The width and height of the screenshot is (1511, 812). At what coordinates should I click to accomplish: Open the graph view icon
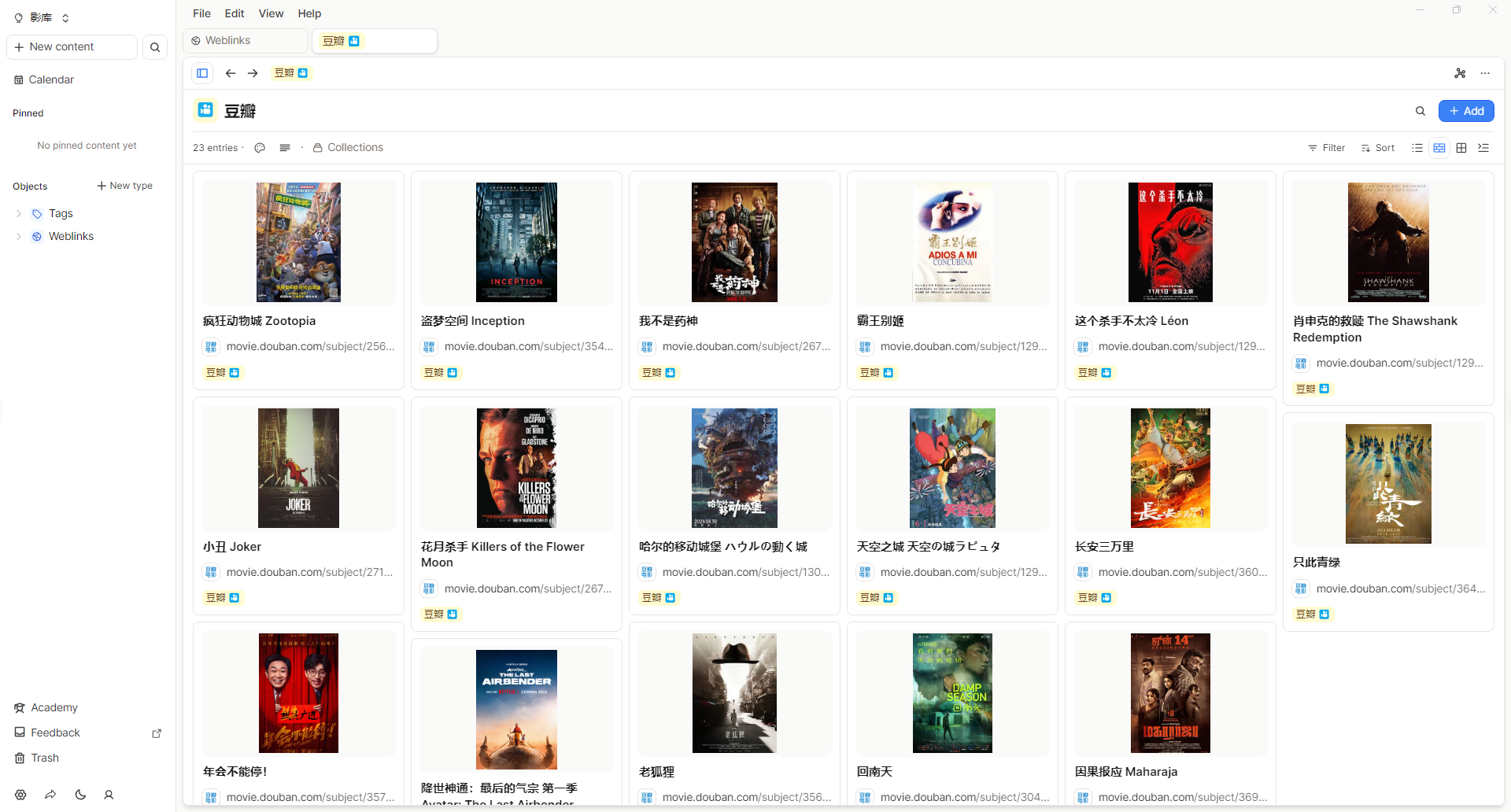click(x=1460, y=73)
